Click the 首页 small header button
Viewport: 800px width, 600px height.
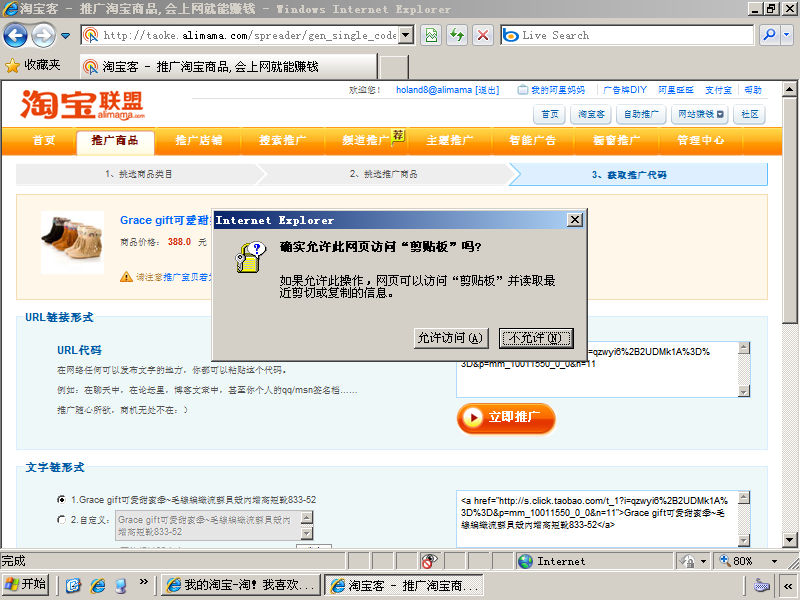pos(549,114)
